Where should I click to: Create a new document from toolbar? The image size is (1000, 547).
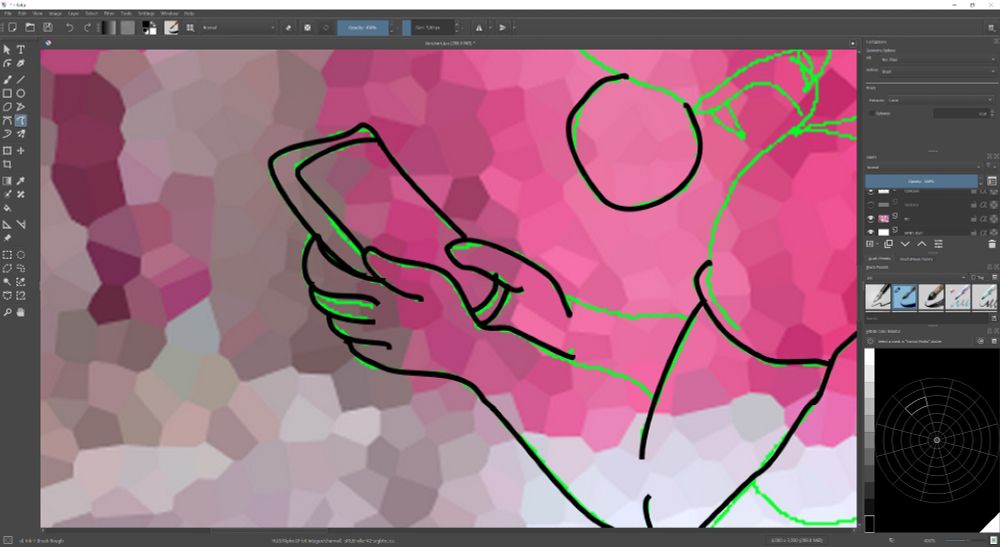(12, 27)
